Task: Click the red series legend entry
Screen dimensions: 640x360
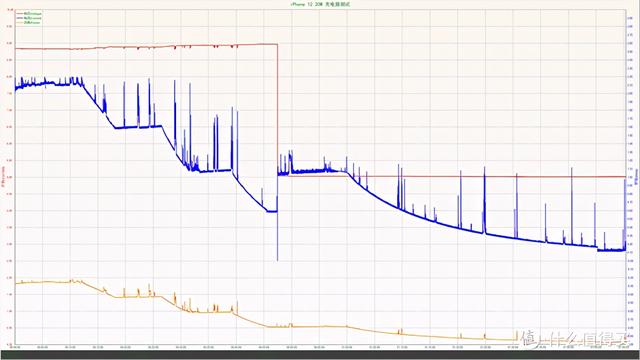Action: (29, 13)
